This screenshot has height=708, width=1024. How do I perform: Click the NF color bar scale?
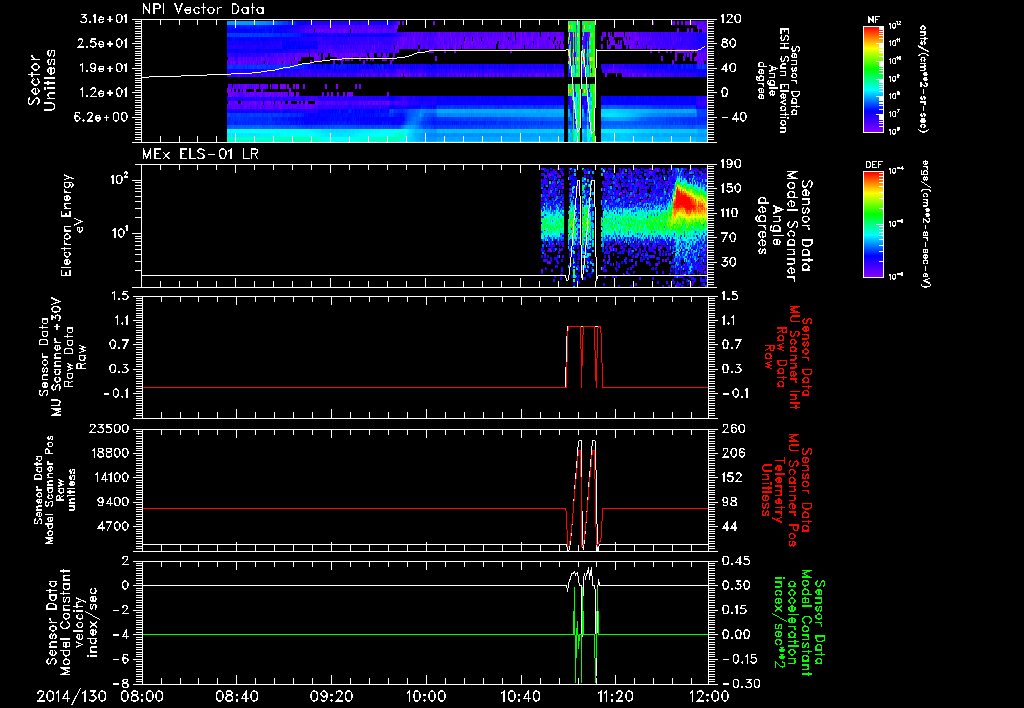pos(874,78)
